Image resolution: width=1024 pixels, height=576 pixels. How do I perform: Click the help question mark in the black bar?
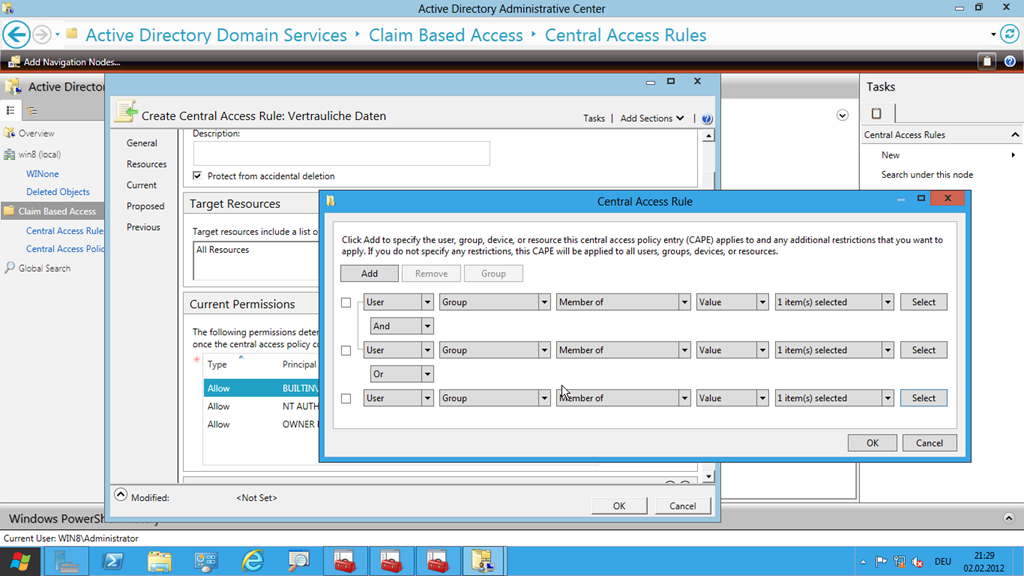click(1010, 61)
